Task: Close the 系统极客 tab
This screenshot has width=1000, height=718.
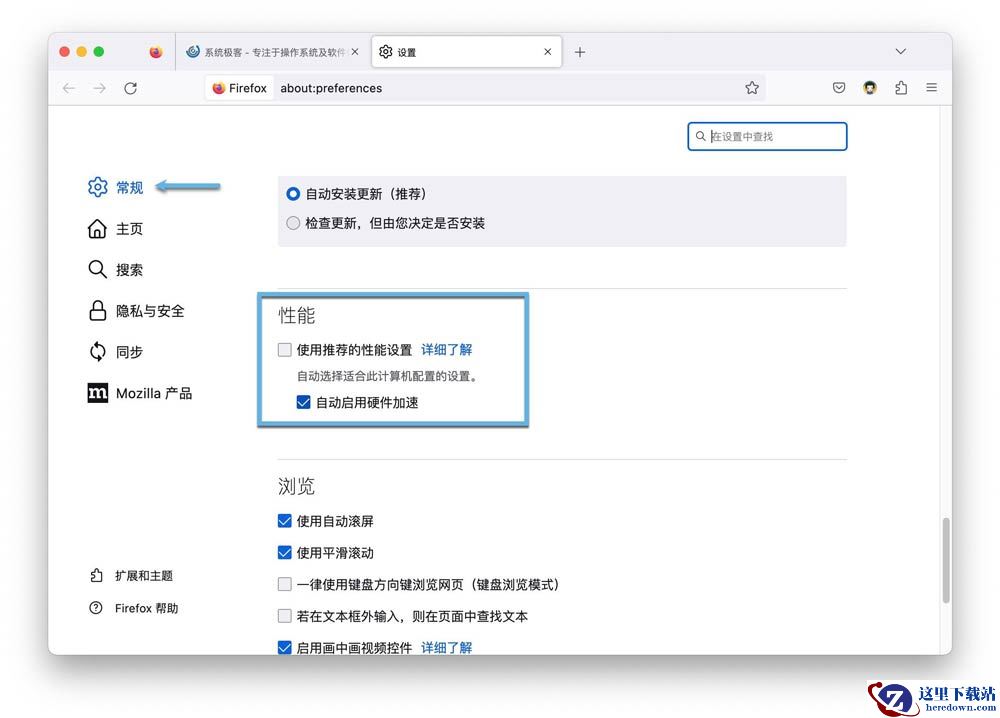Action: 355,52
